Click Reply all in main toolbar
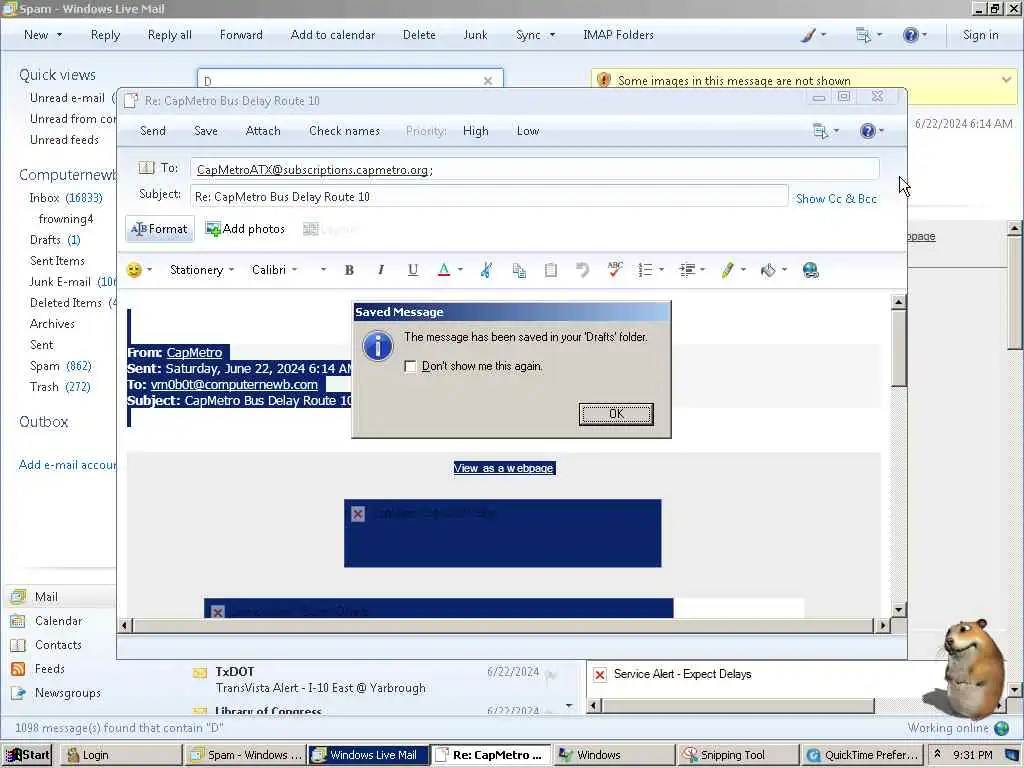The width and height of the screenshot is (1024, 768). (x=170, y=35)
